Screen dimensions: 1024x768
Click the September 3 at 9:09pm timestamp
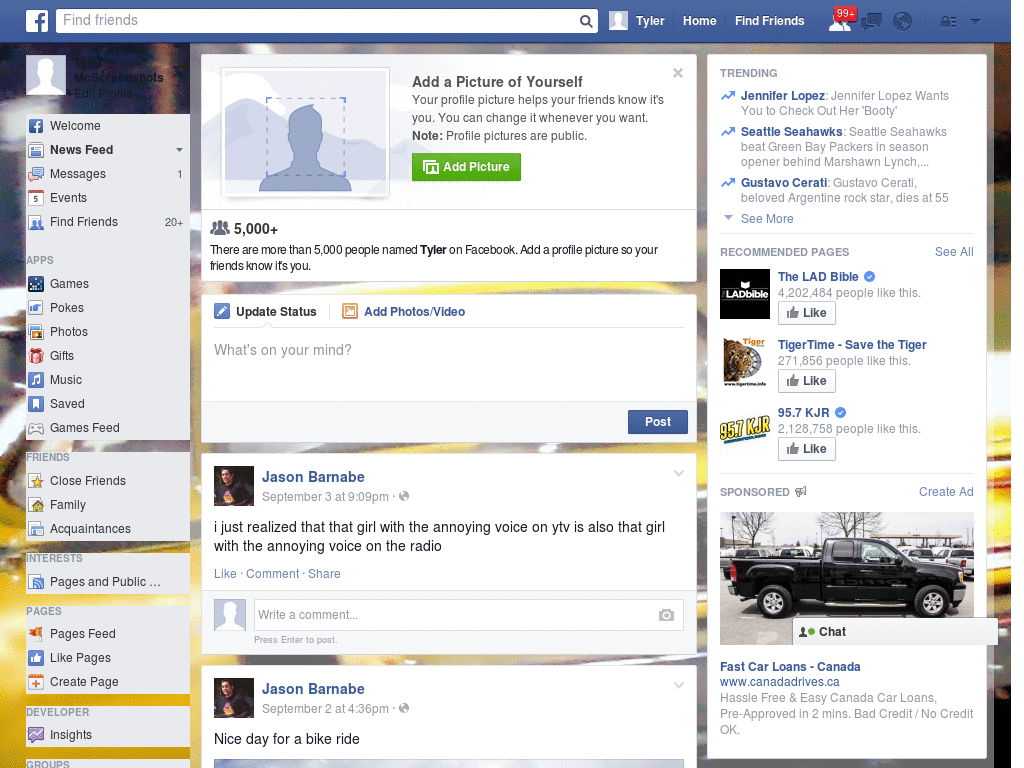tap(325, 497)
